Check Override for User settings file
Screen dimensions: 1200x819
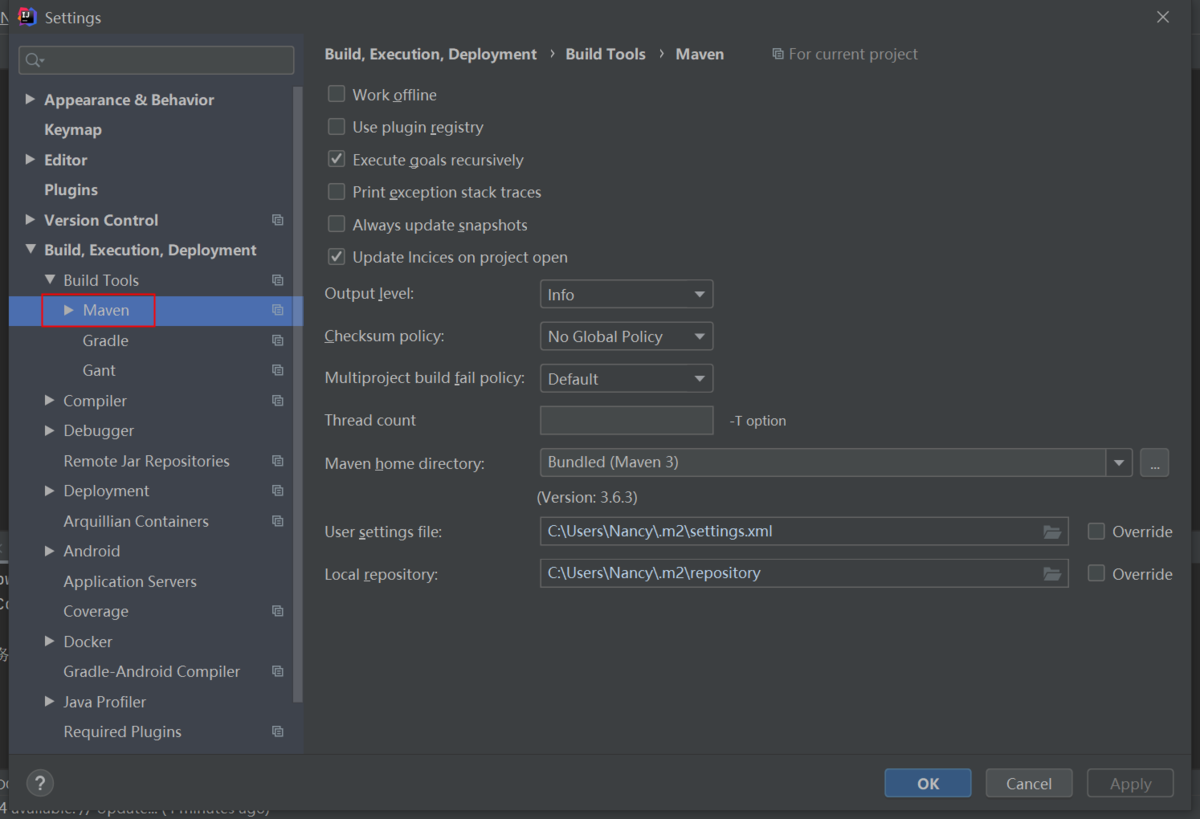tap(1097, 532)
